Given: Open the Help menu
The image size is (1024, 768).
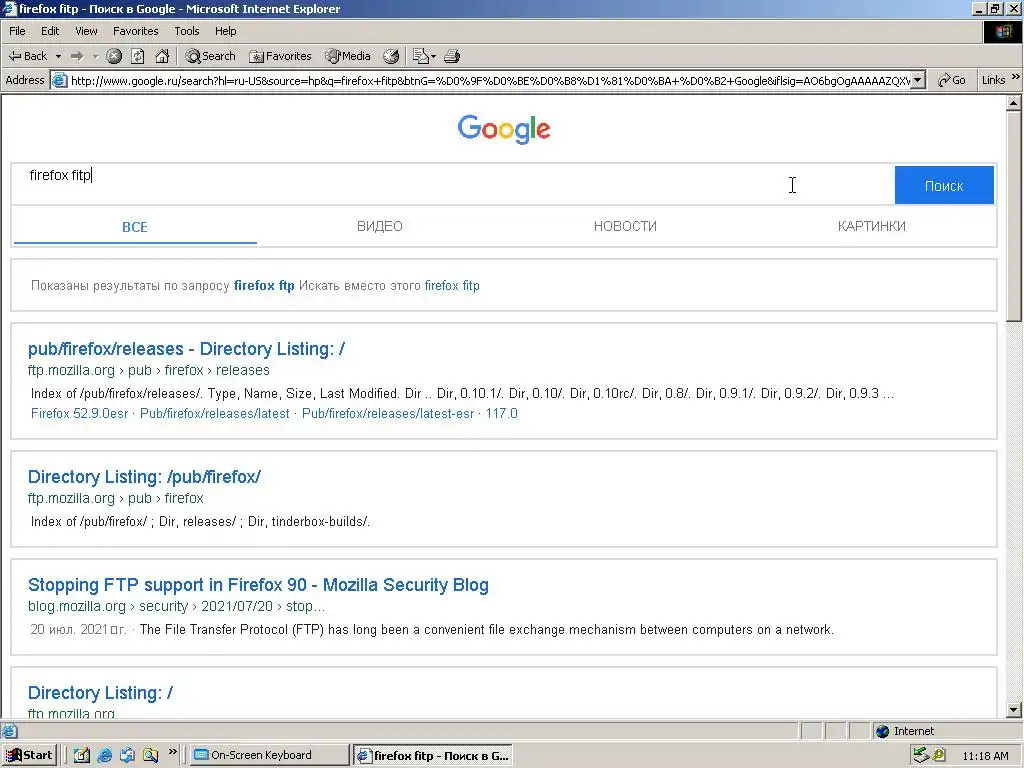Looking at the screenshot, I should [225, 31].
